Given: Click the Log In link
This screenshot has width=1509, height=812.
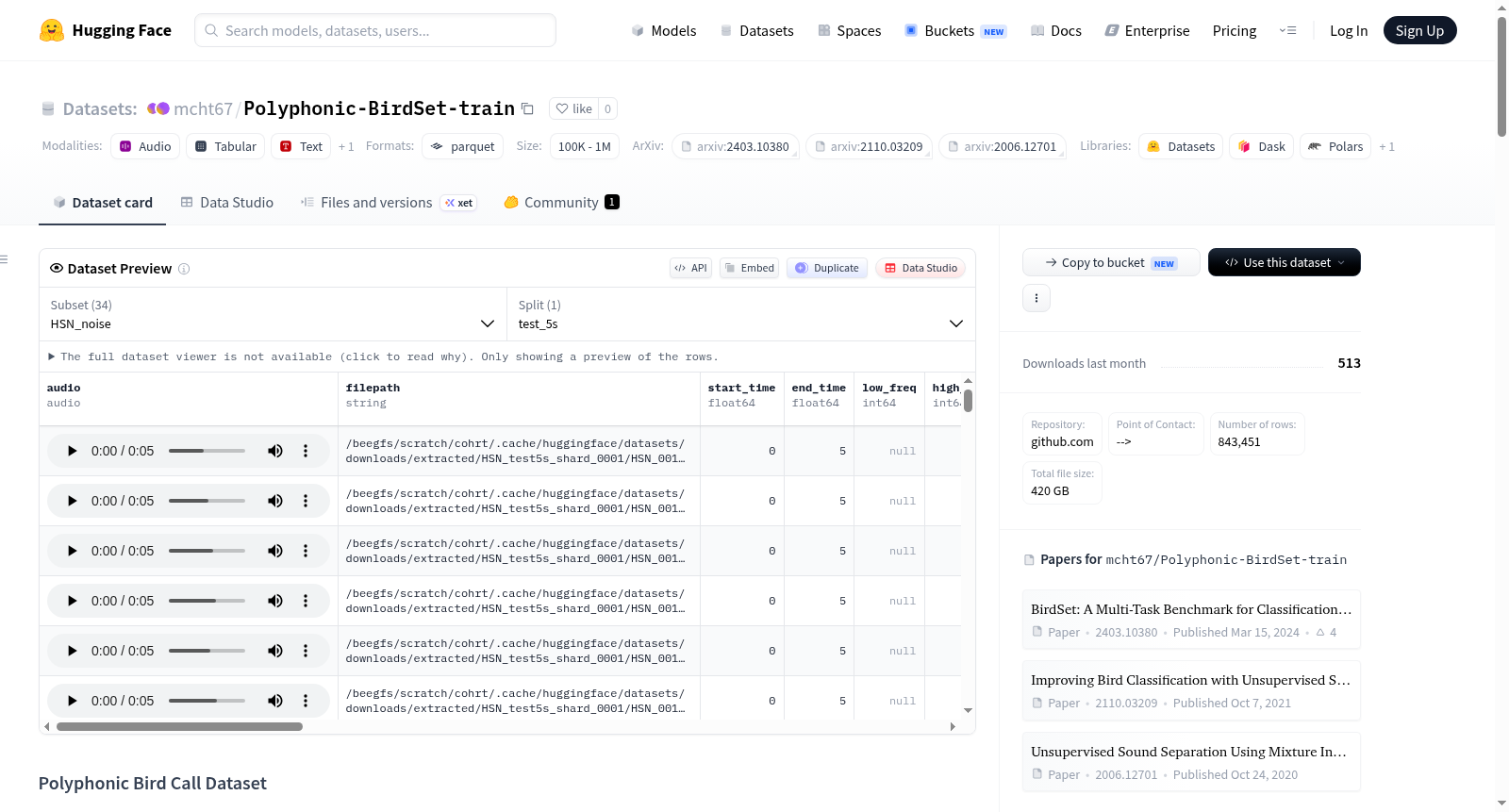Looking at the screenshot, I should [1349, 30].
